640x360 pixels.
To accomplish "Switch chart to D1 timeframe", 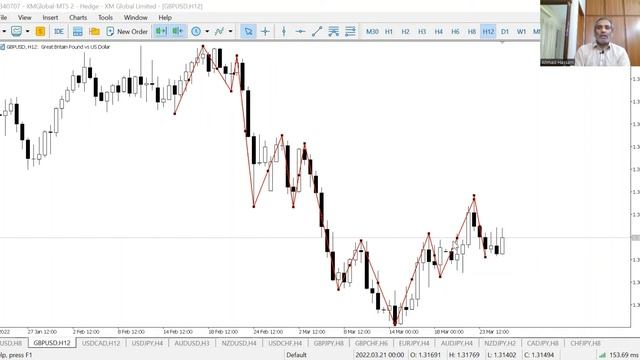I will pos(505,31).
